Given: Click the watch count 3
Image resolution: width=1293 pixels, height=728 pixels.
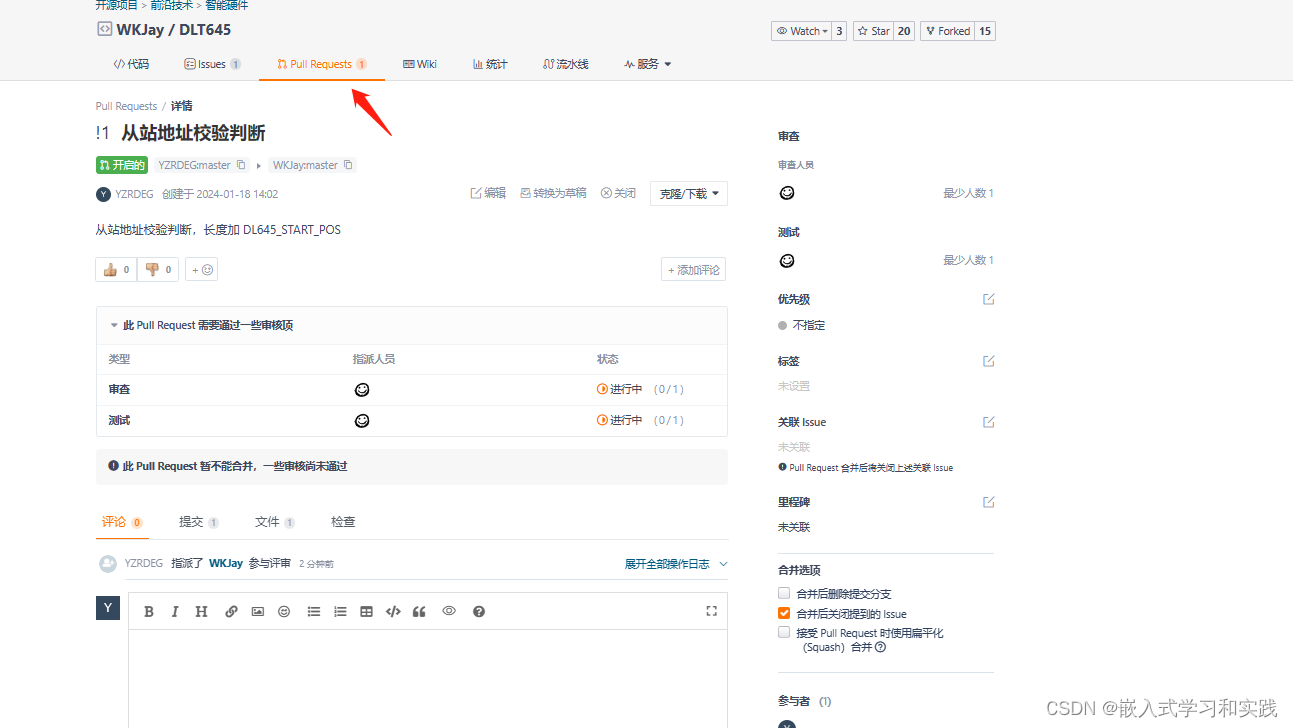Looking at the screenshot, I should point(839,31).
